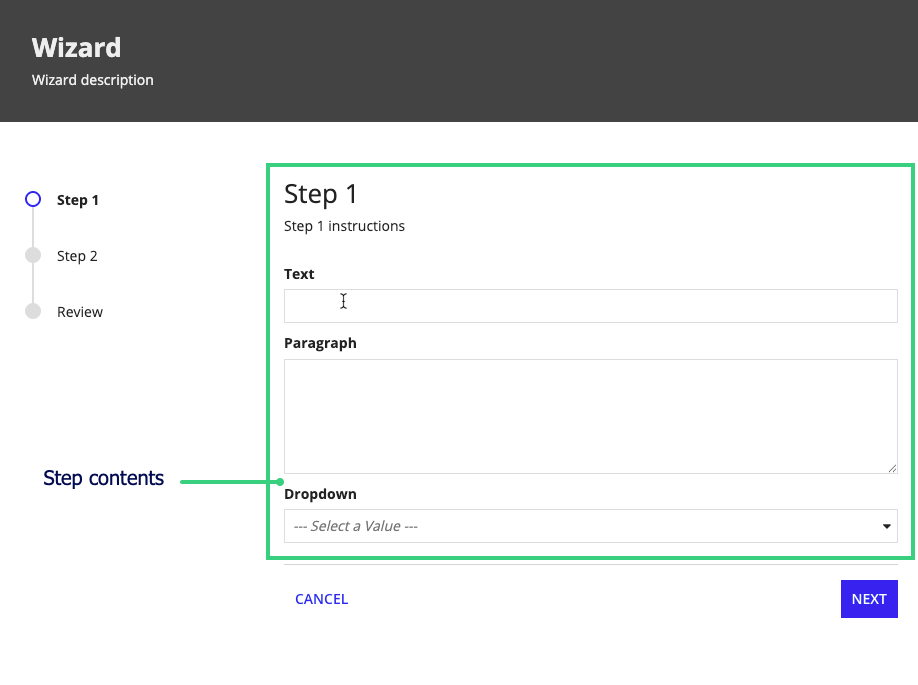918x685 pixels.
Task: Click the Wizard title heading
Action: 76,47
